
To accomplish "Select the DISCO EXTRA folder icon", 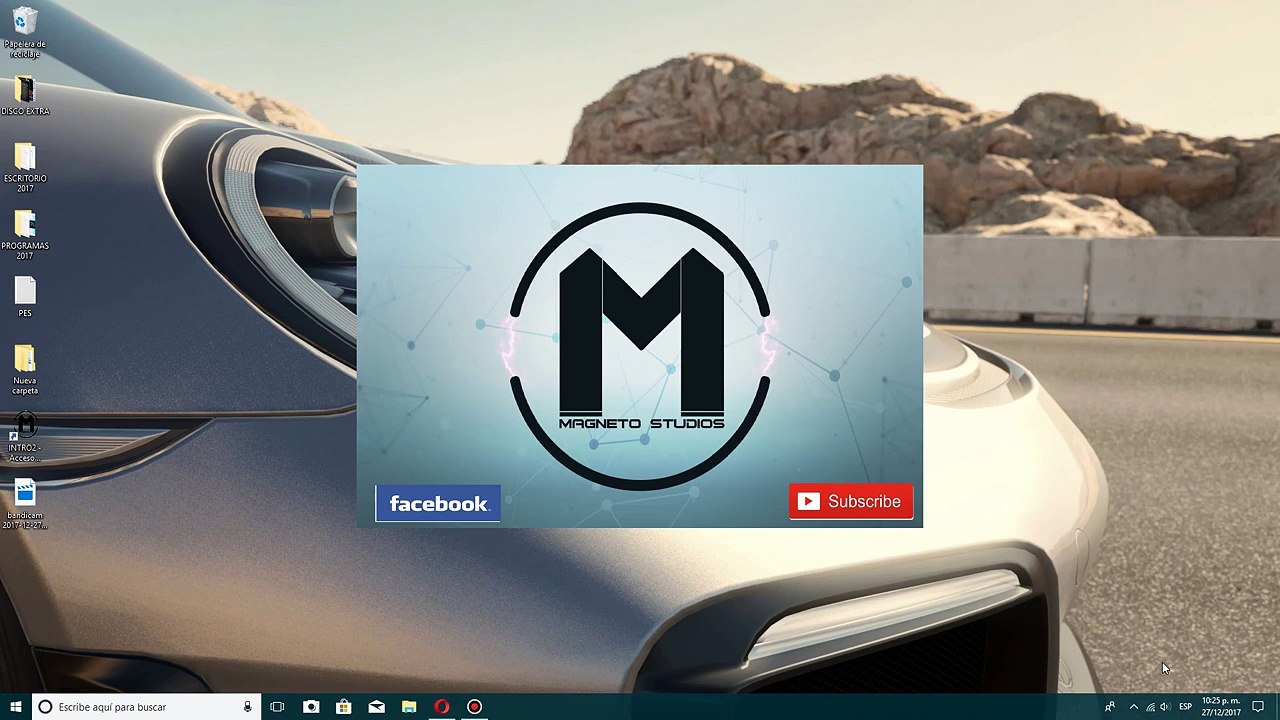I will point(25,96).
